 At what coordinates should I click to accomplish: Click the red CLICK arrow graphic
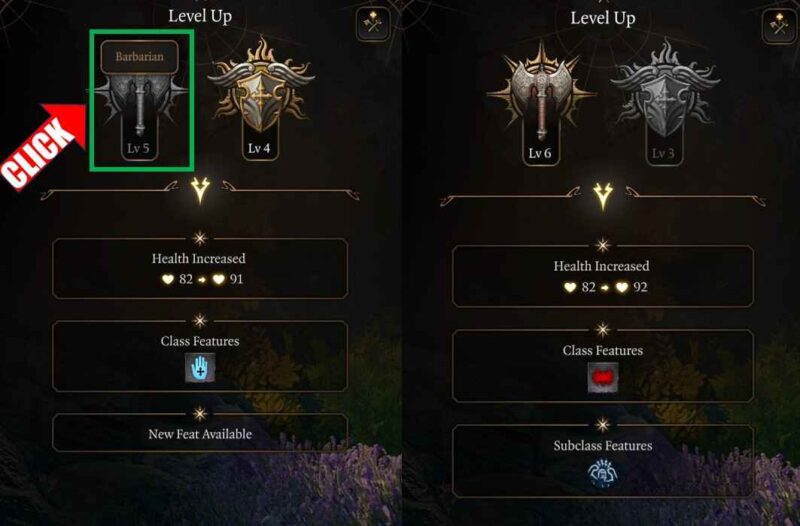43,145
